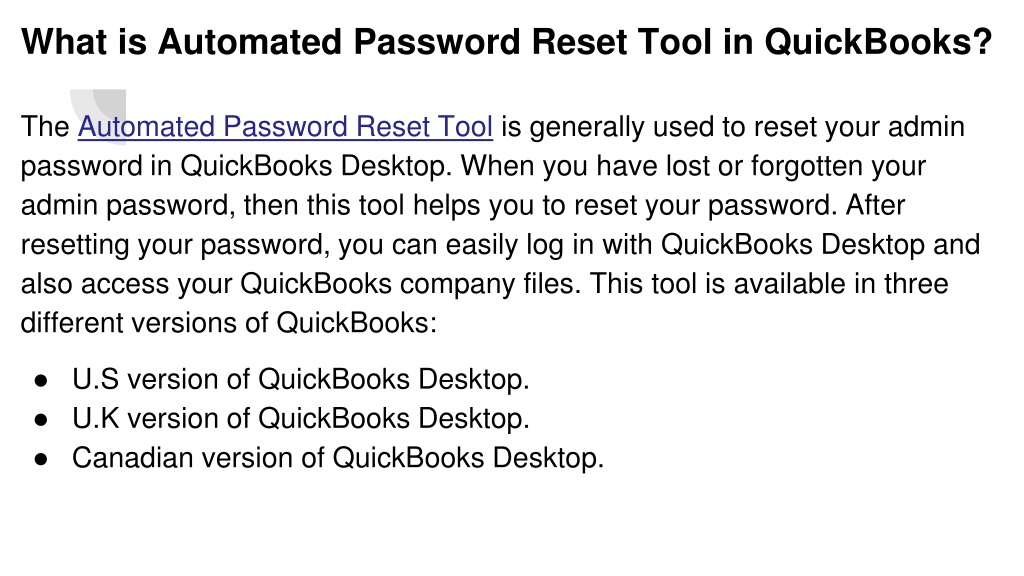The width and height of the screenshot is (1024, 576).
Task: Click the line starting 'admin password, then this tool'
Action: pyautogui.click(x=462, y=205)
